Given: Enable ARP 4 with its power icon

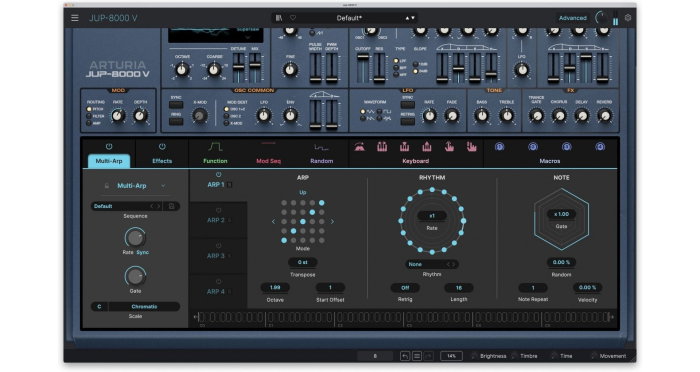Looking at the screenshot, I should (218, 282).
